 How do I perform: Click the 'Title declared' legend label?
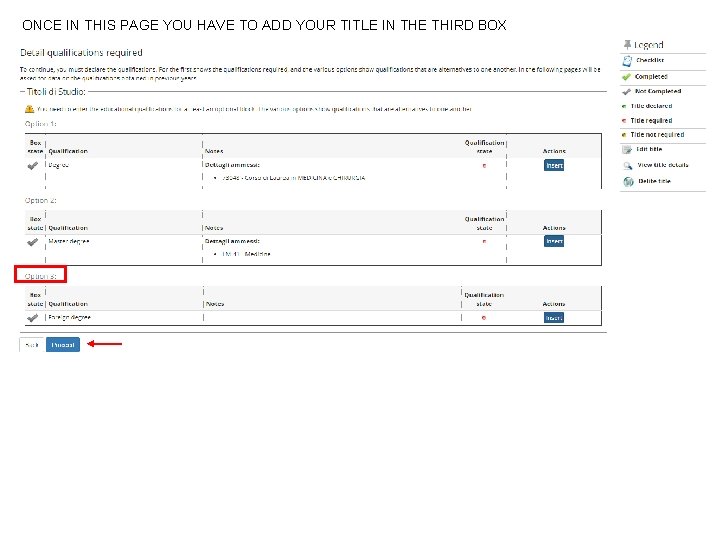tap(652, 106)
